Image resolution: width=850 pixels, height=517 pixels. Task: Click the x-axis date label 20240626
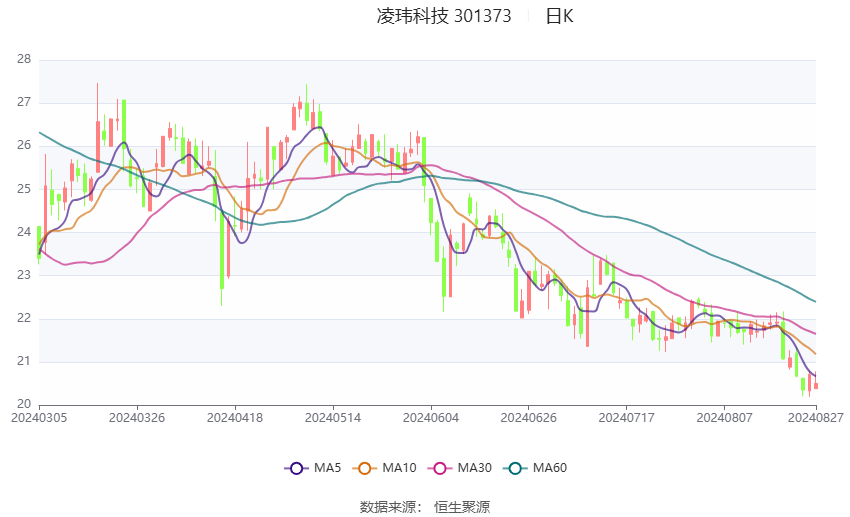[x=529, y=418]
